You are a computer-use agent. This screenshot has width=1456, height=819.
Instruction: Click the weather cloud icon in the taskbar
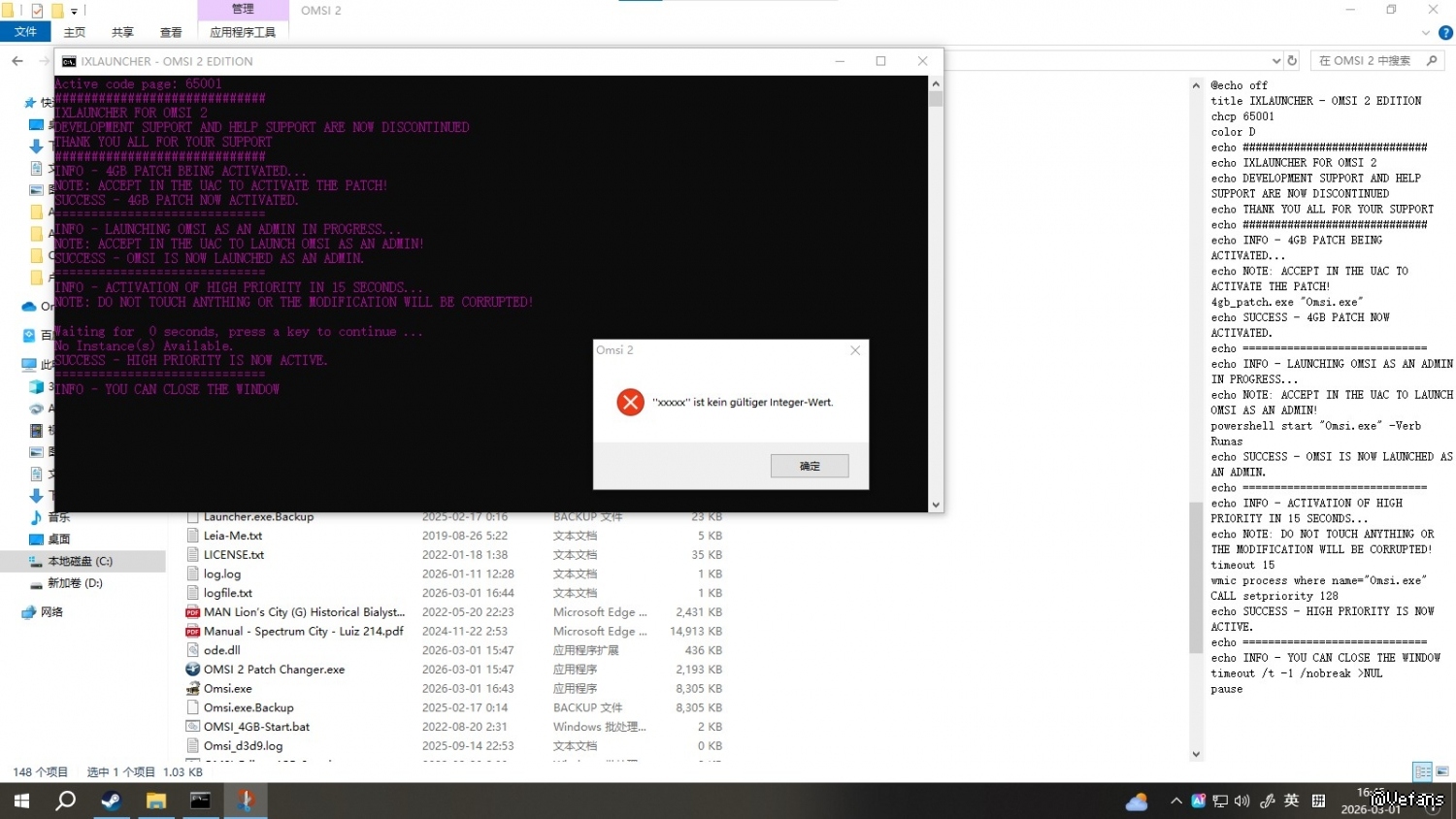[x=1137, y=802]
